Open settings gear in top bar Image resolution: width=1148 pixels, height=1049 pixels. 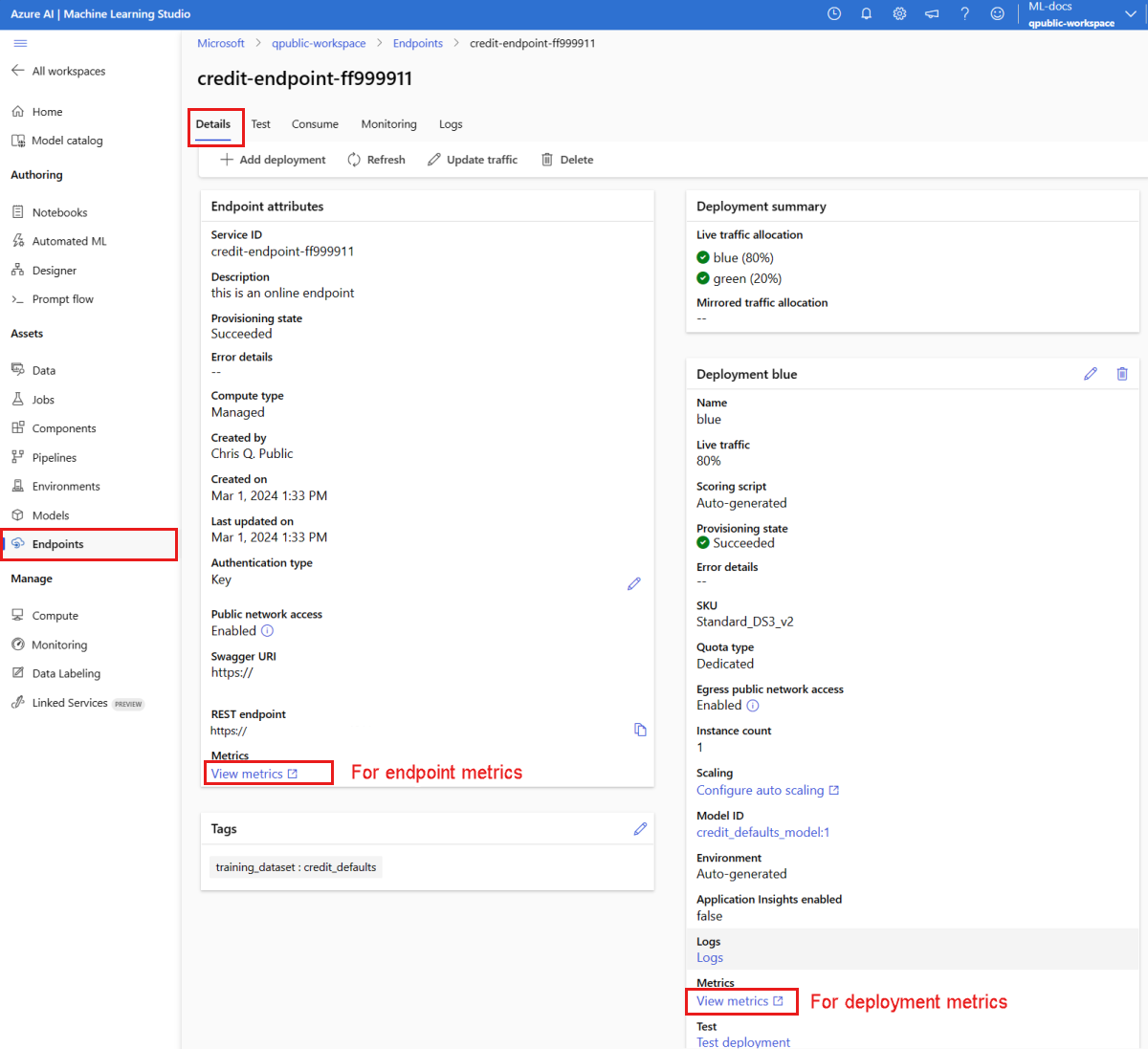click(899, 14)
